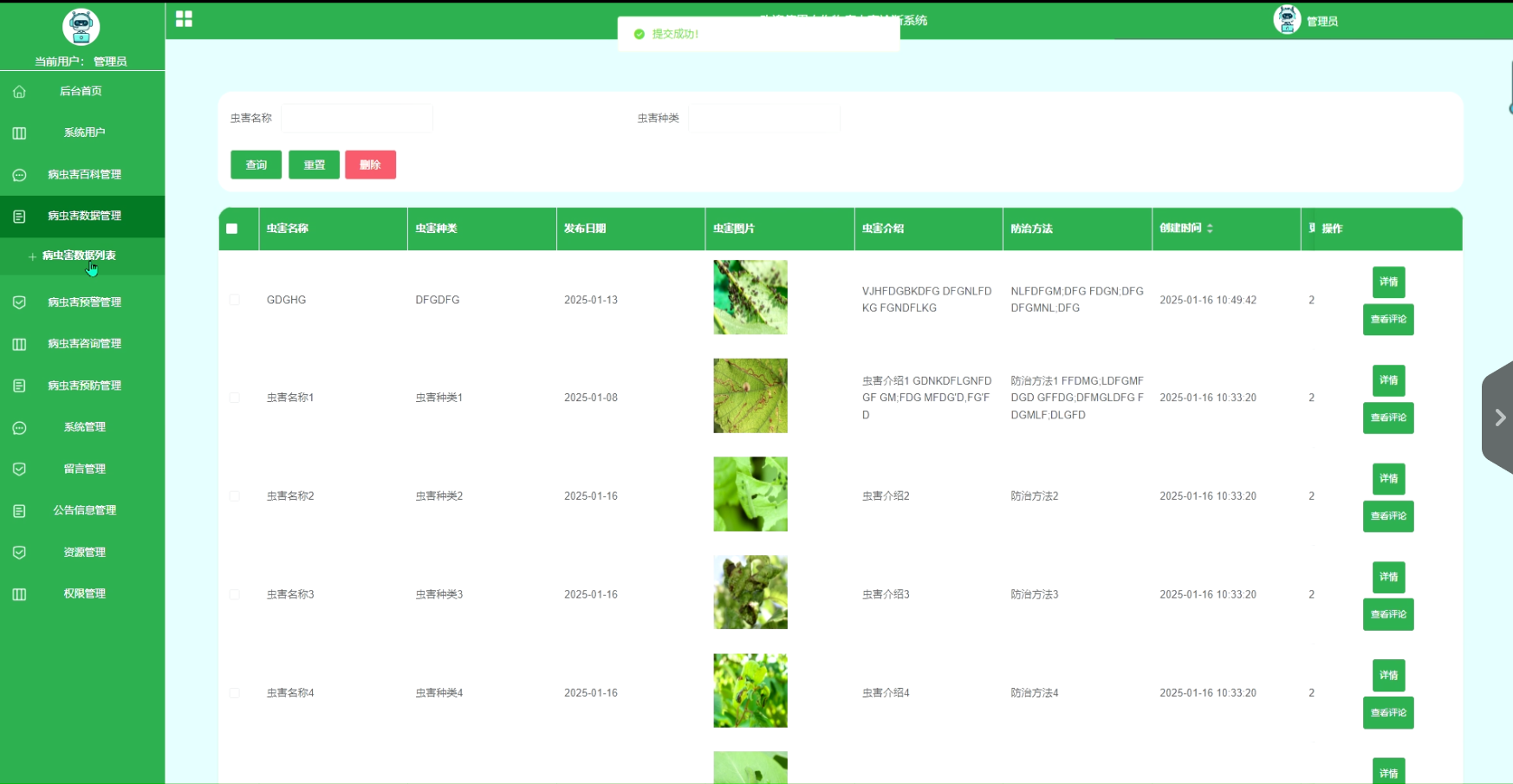Viewport: 1513px width, 784px height.
Task: Click the success checkmark icon in notification
Action: (640, 34)
